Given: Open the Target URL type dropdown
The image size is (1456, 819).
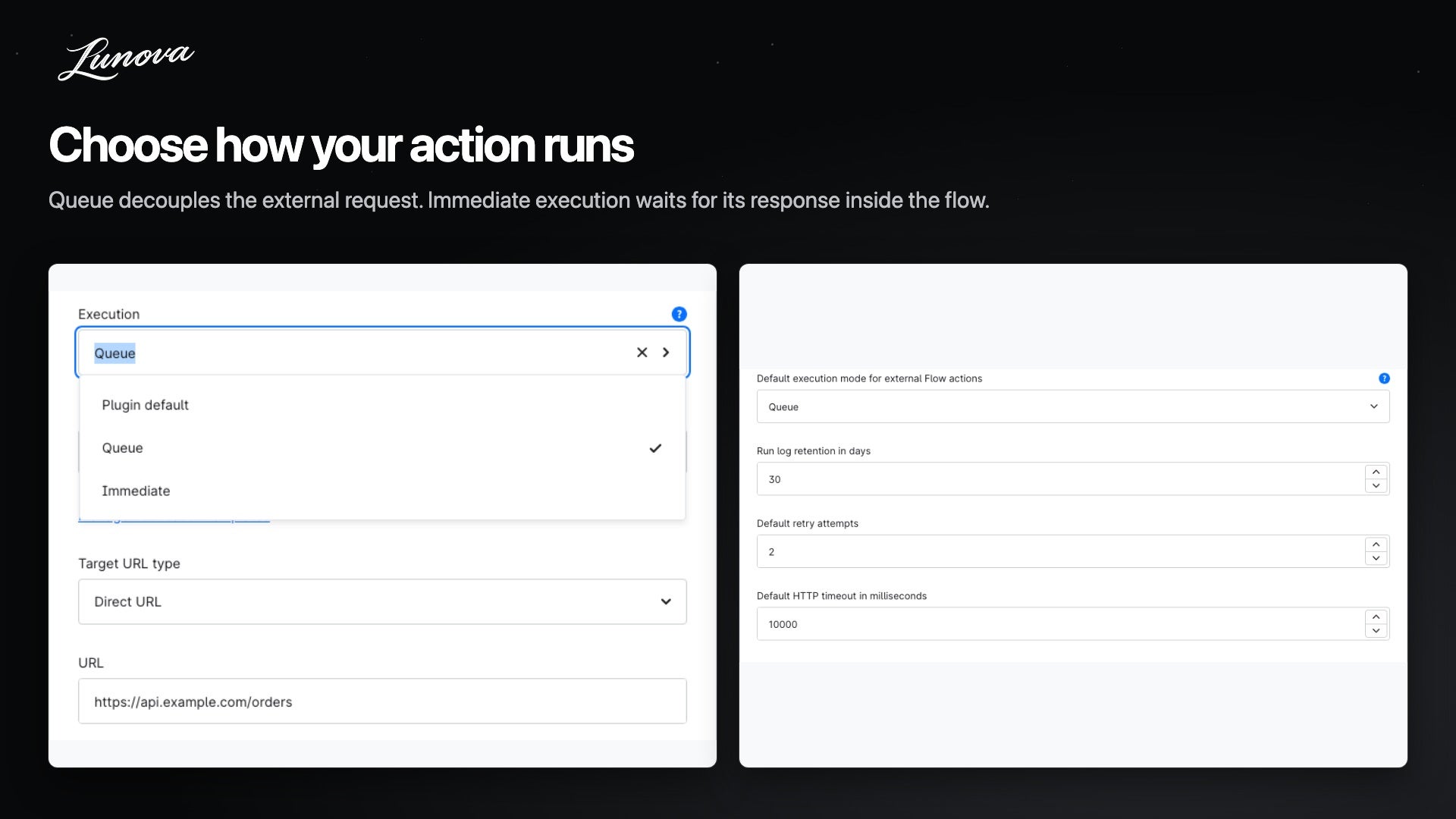Looking at the screenshot, I should coord(382,601).
